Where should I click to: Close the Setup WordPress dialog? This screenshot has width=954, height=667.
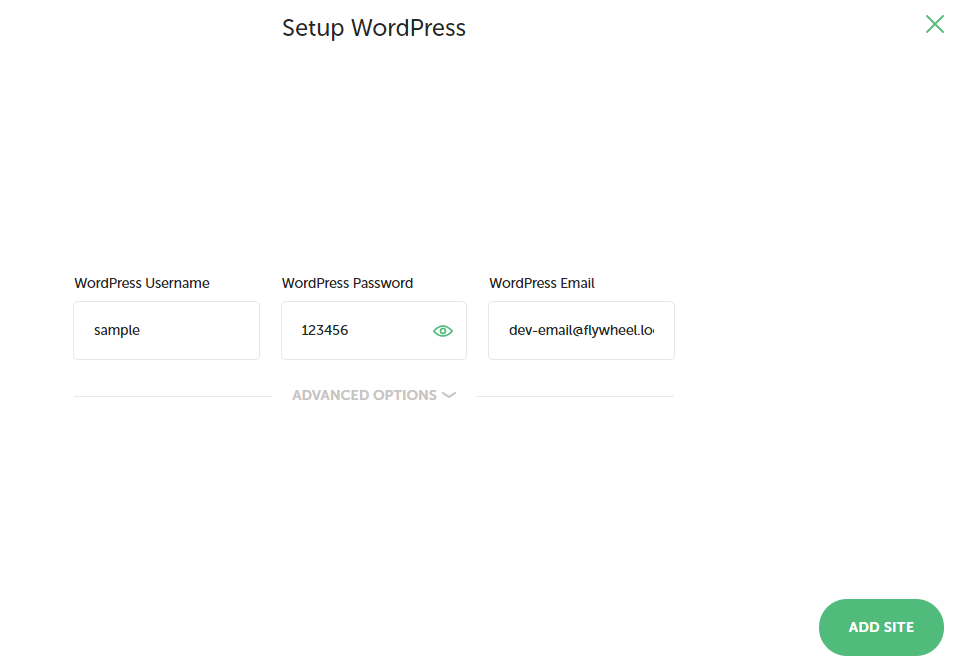935,24
